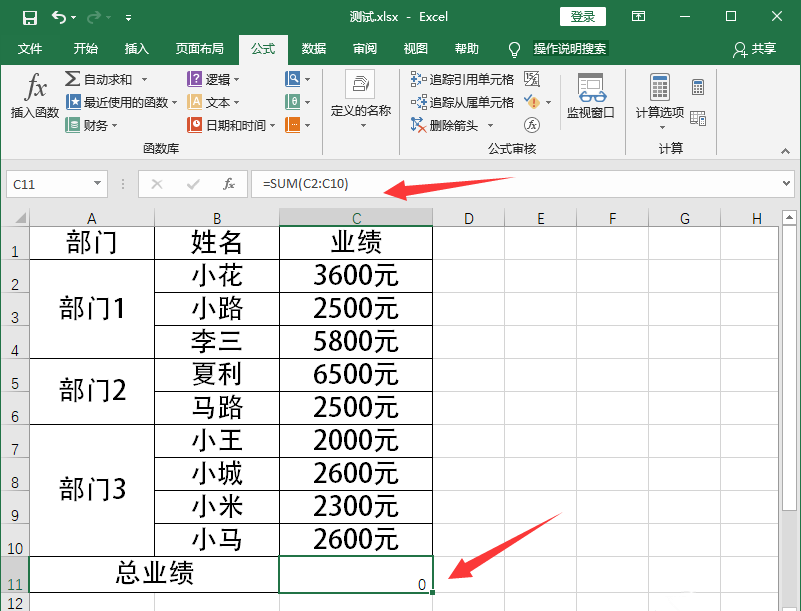Open the Date and Time (日期和时间) dropdown
The height and width of the screenshot is (611, 801).
coord(232,125)
